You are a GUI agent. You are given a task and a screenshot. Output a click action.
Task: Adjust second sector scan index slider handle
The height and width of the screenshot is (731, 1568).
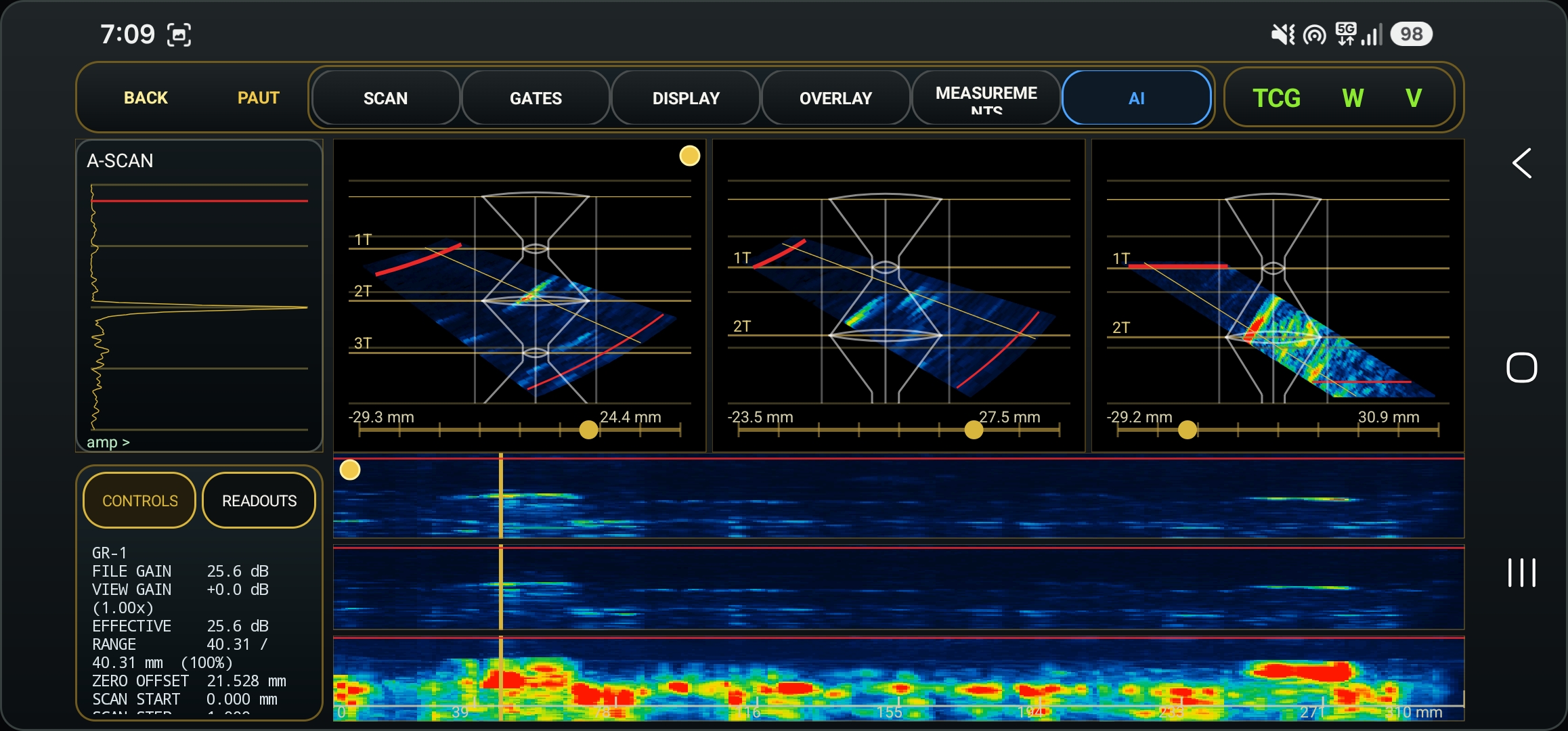point(974,430)
